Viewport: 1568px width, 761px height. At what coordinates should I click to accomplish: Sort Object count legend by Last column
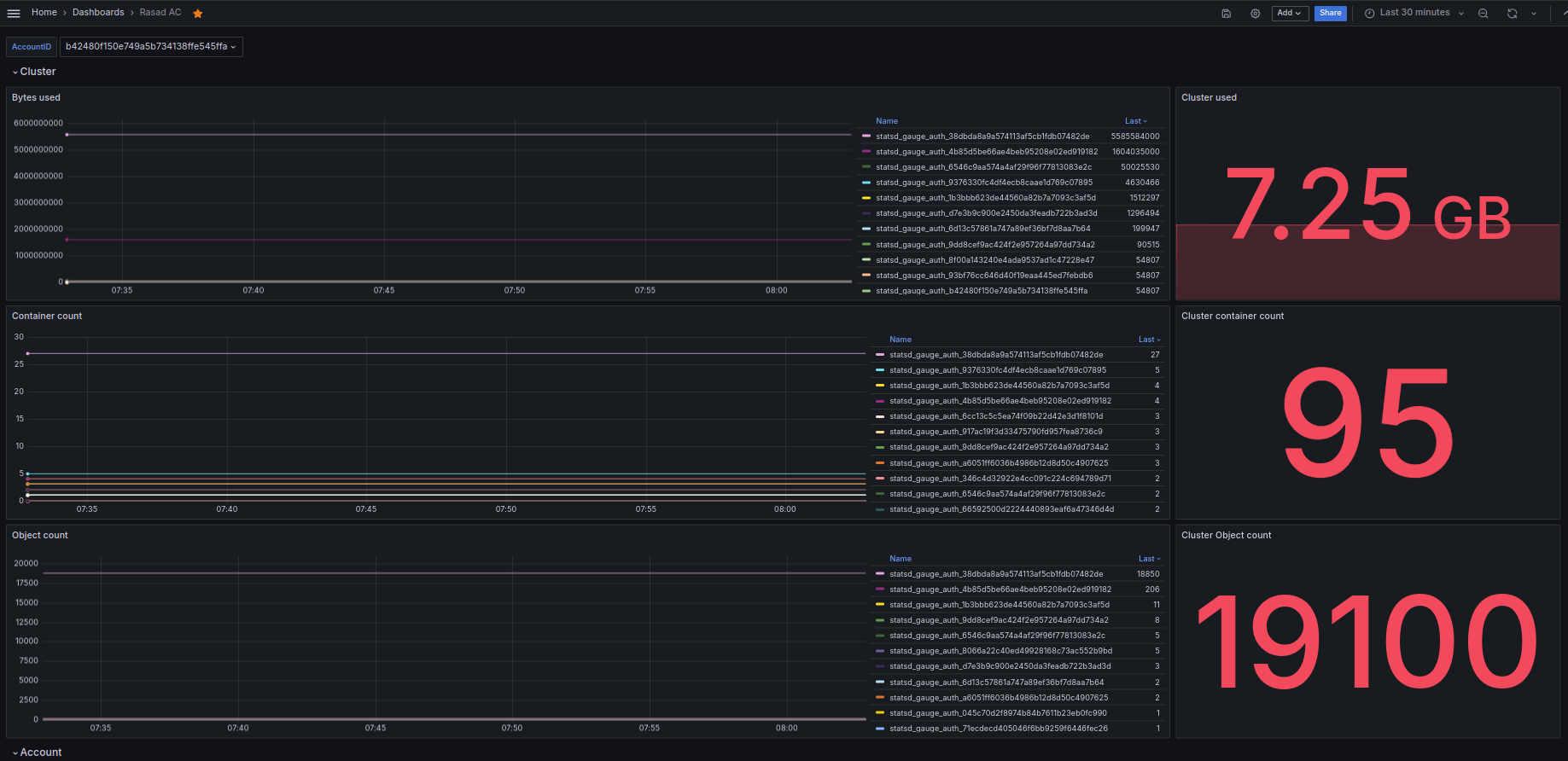[1149, 559]
